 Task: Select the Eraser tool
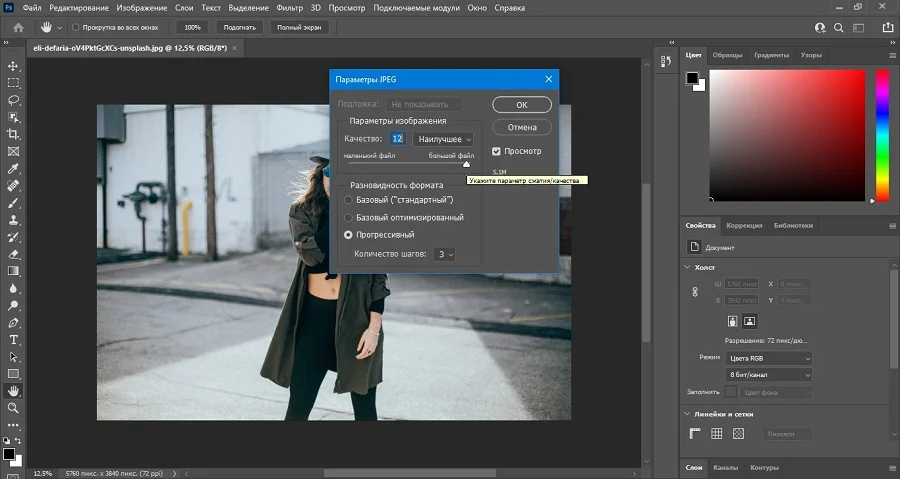[x=13, y=254]
